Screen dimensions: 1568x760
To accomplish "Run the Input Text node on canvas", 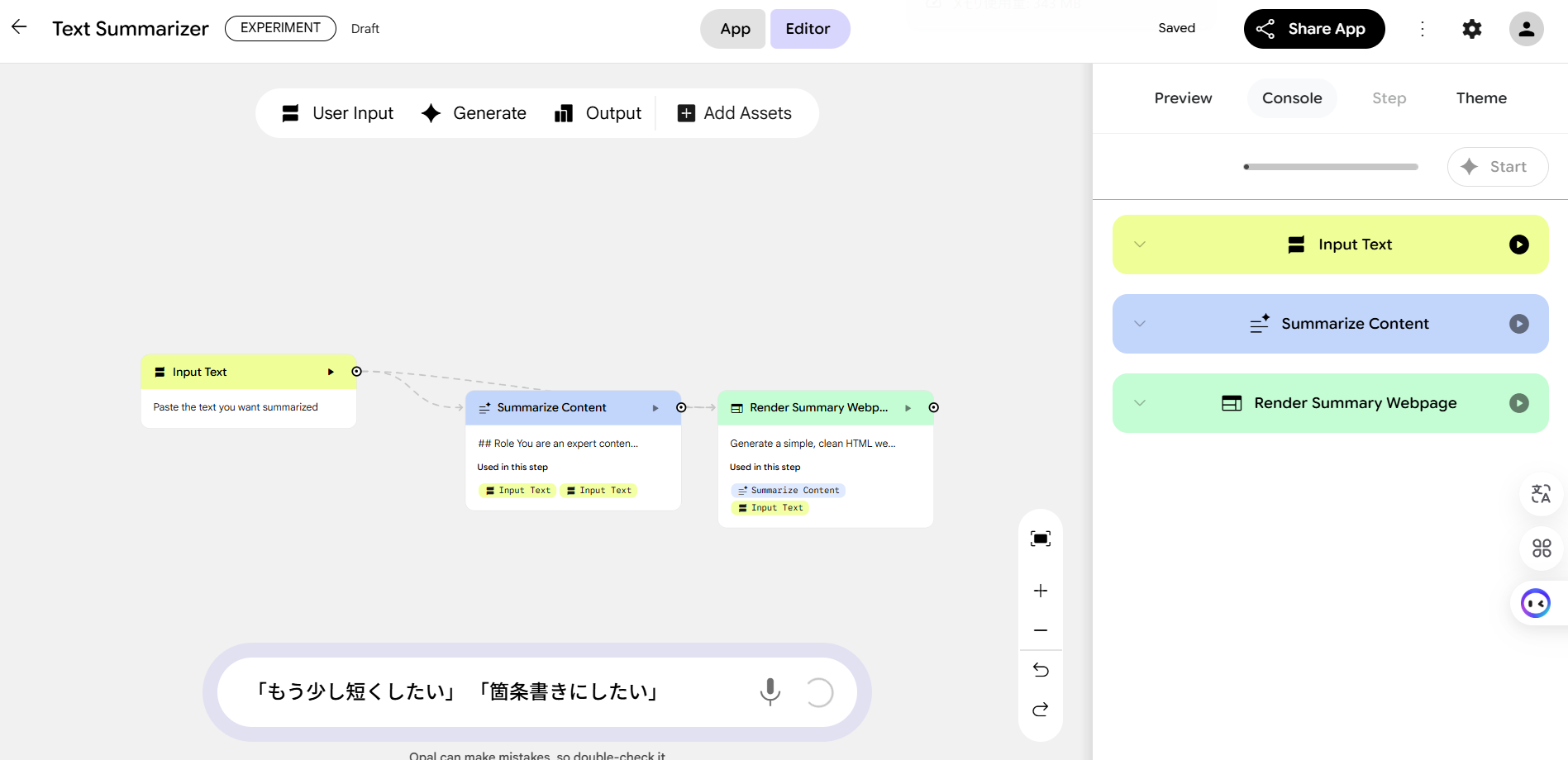I will point(331,372).
